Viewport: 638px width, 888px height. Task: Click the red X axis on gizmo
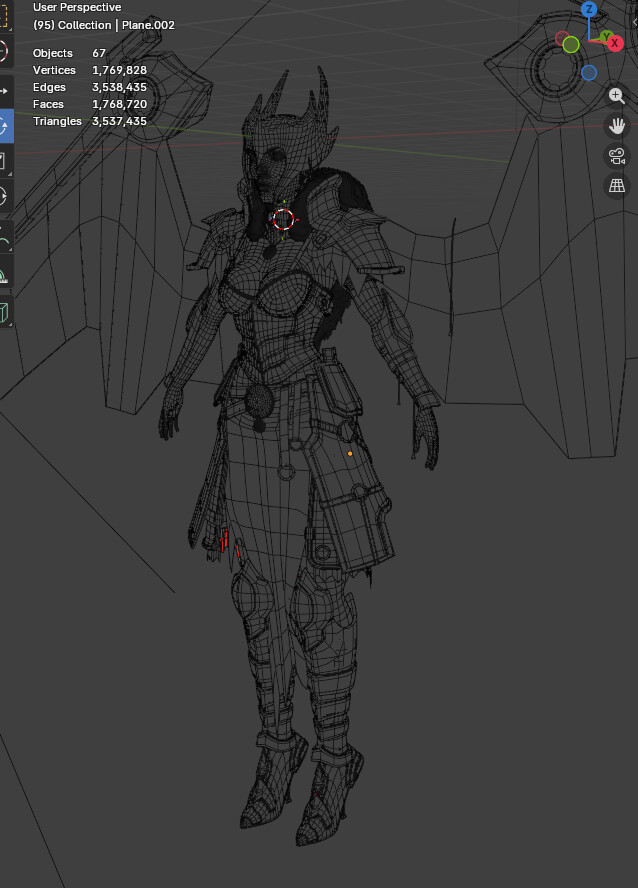pyautogui.click(x=615, y=43)
